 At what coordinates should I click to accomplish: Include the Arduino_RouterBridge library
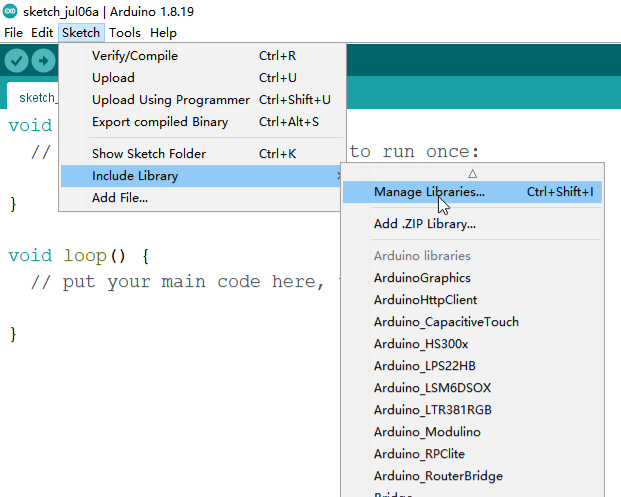point(472,476)
